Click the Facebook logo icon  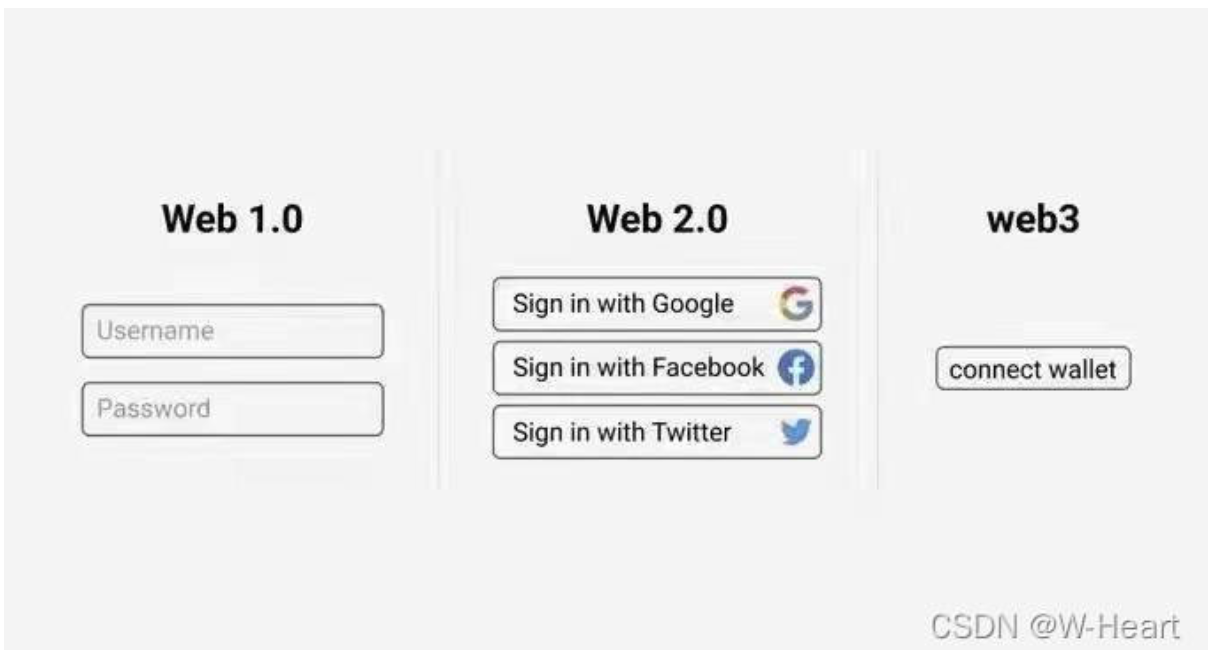coord(796,368)
